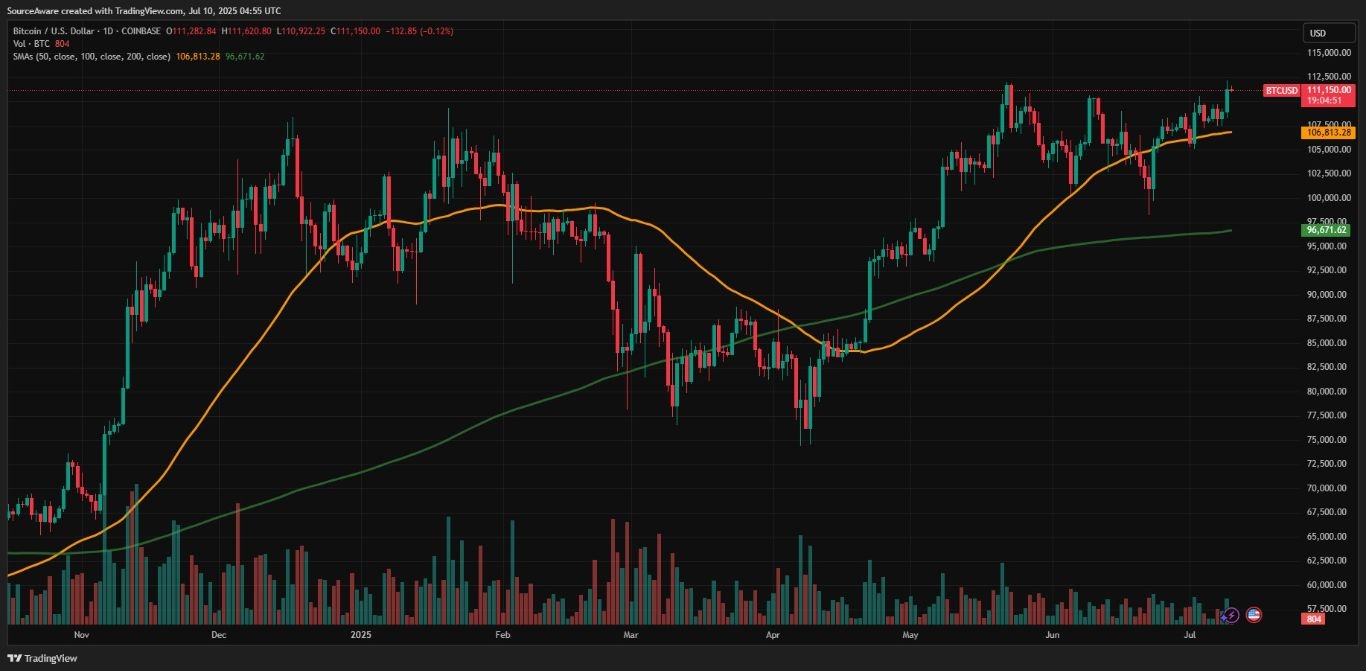Click the SMAs (50, 100, 200) legend entry
The width and height of the screenshot is (1366, 671).
point(90,58)
